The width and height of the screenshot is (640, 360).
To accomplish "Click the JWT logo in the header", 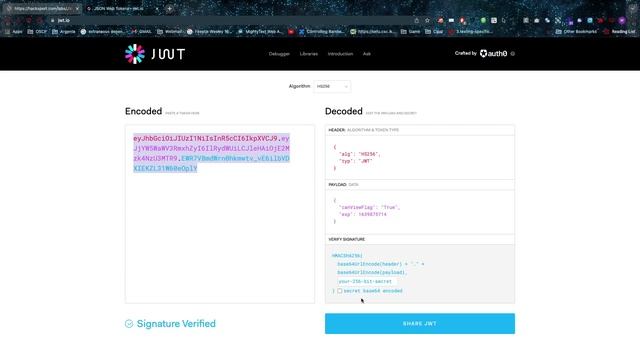I will (x=155, y=54).
